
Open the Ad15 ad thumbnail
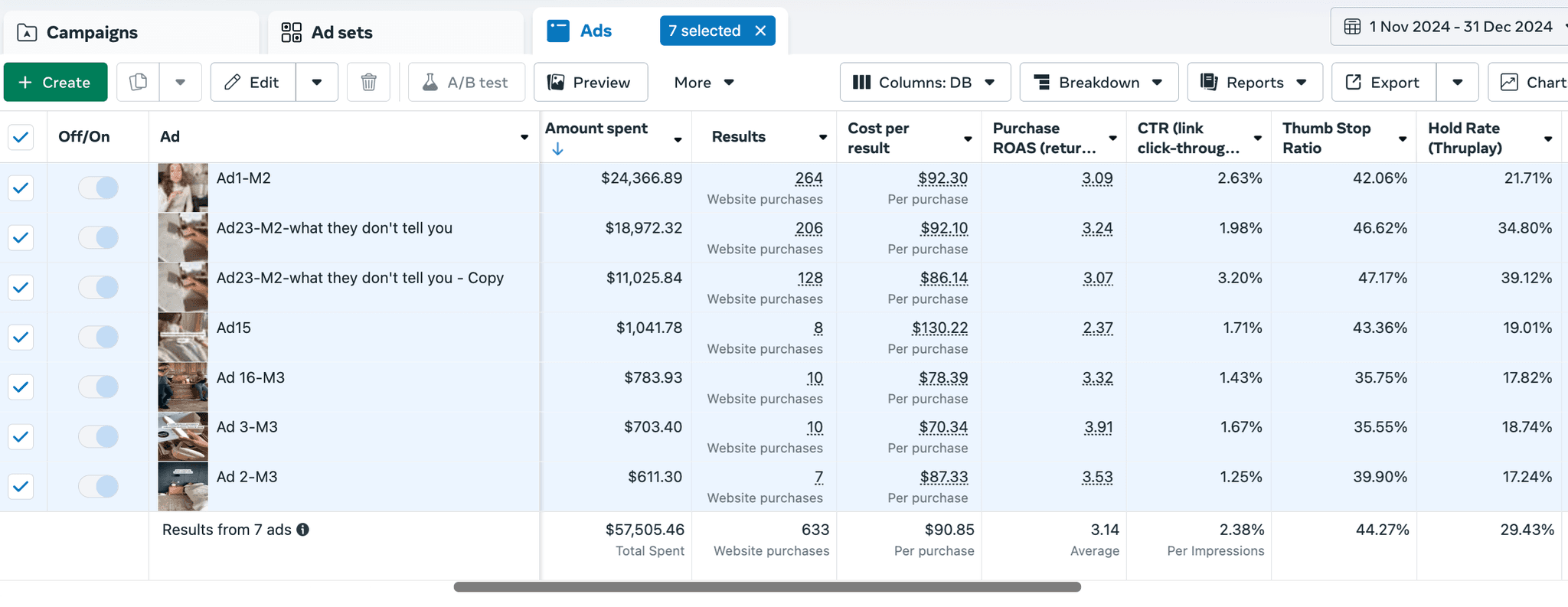[183, 337]
